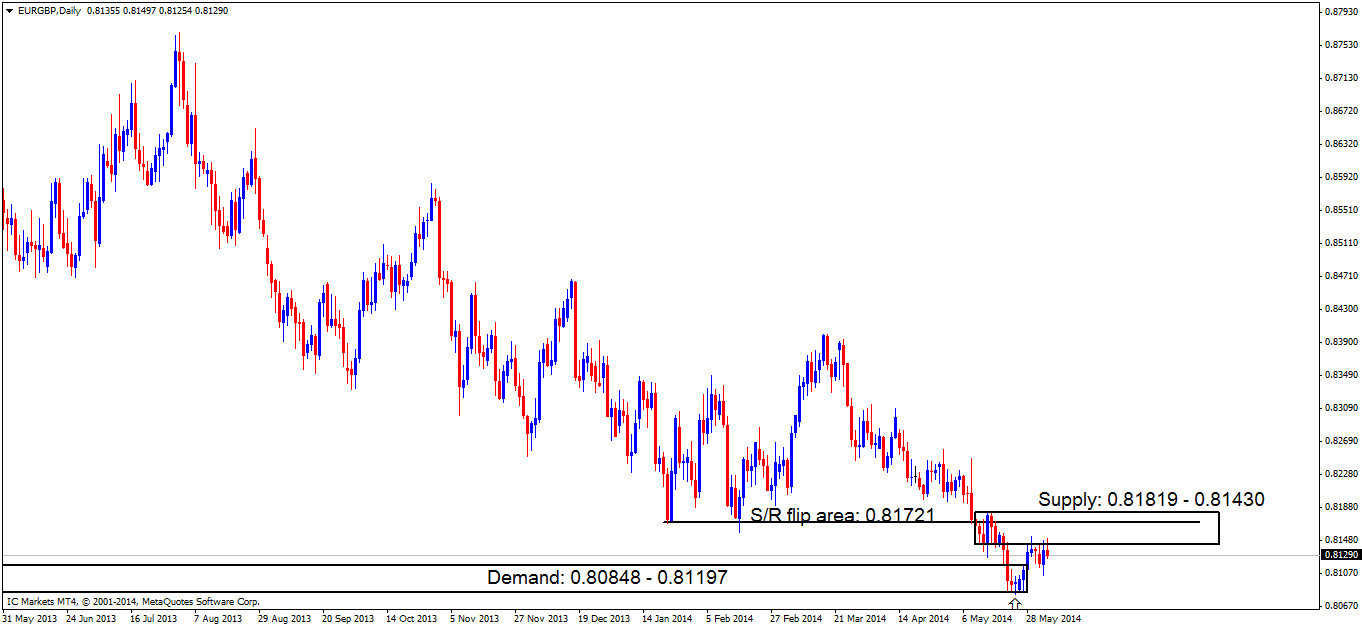Click the open price value 0.81355
Viewport: 1362px width, 627px height.
pyautogui.click(x=104, y=11)
